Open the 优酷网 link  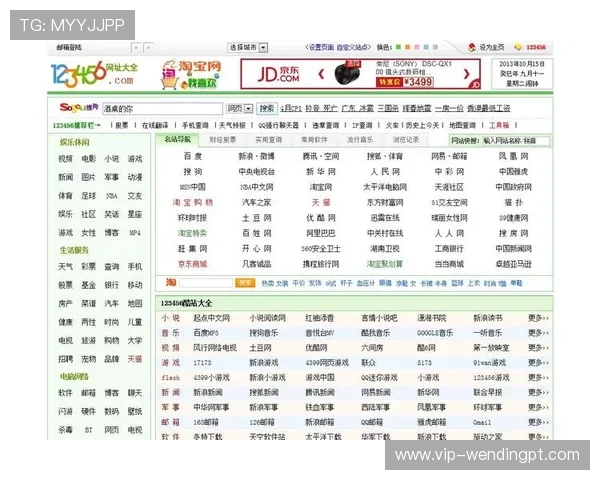321,218
